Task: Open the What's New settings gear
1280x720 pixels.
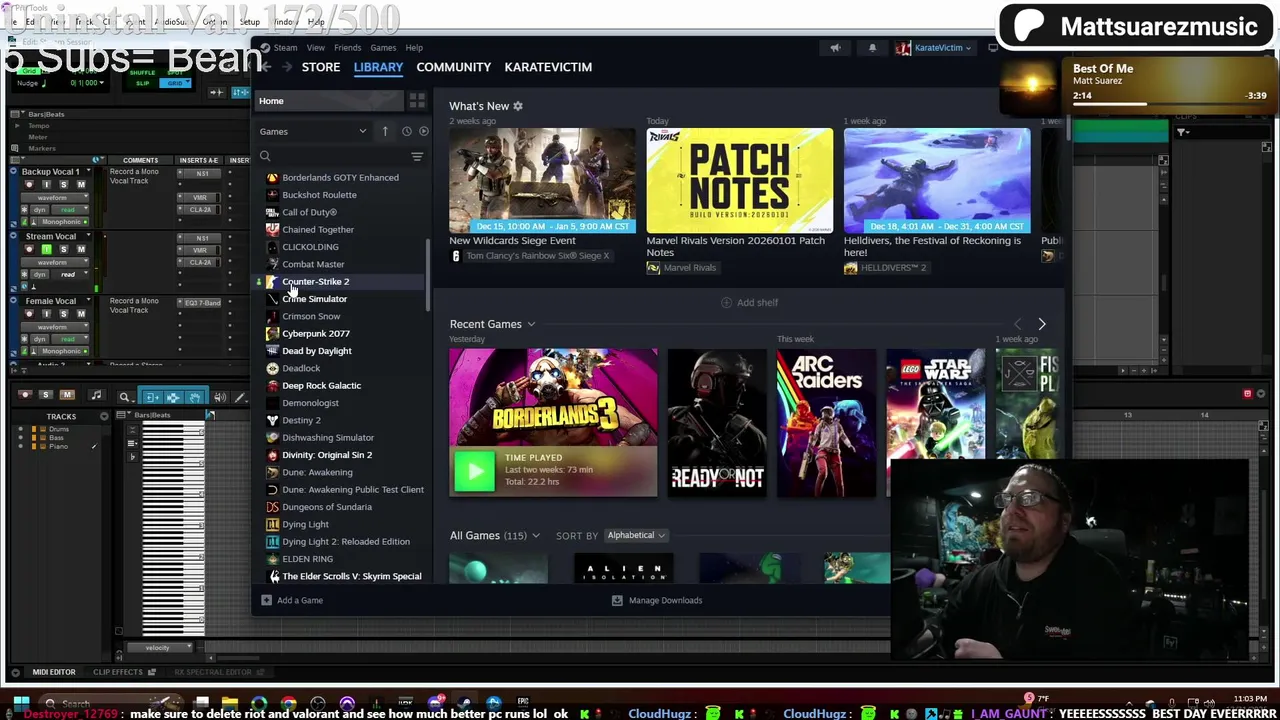Action: tap(518, 106)
